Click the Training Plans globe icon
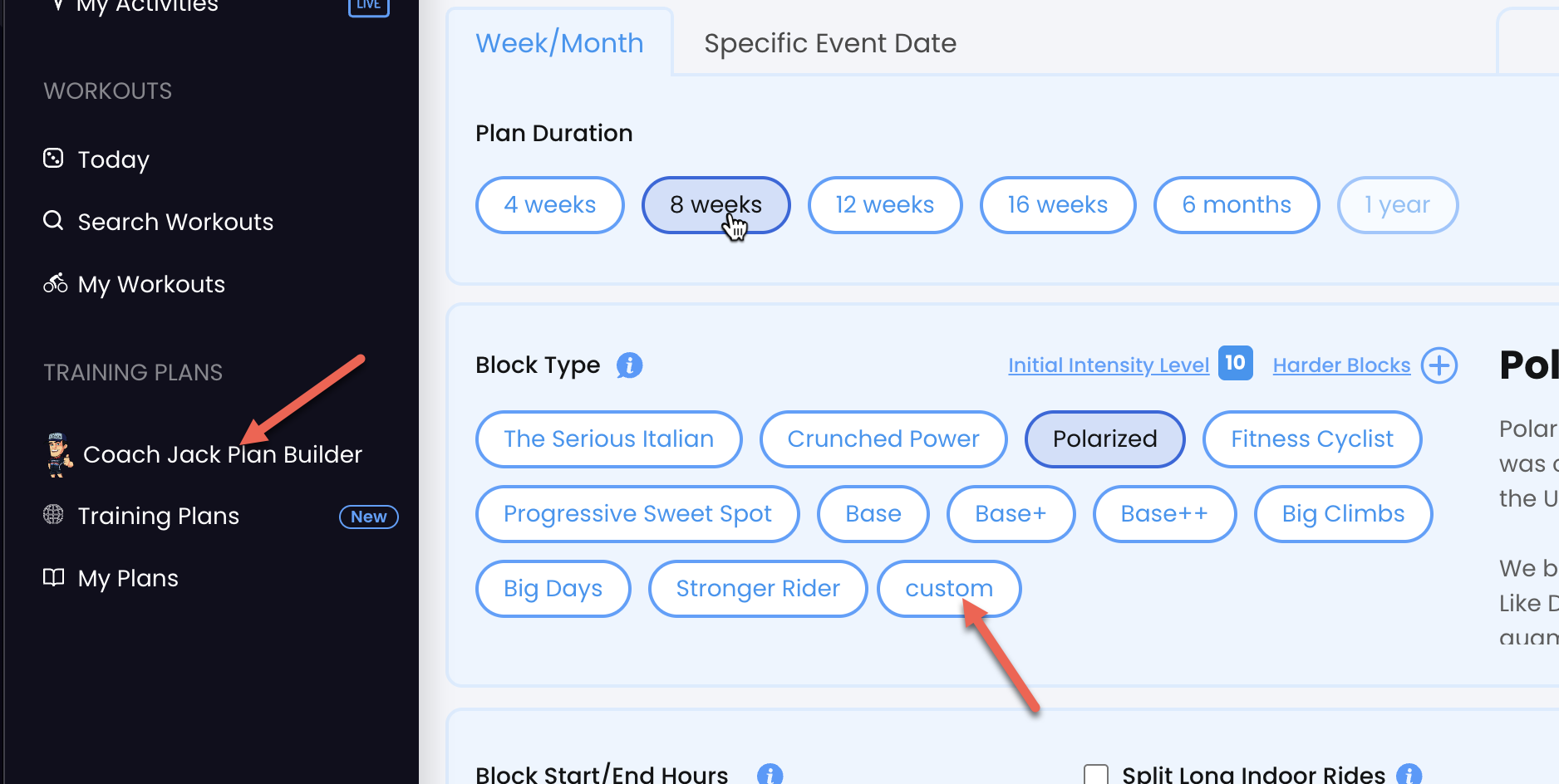The width and height of the screenshot is (1559, 784). pos(53,514)
